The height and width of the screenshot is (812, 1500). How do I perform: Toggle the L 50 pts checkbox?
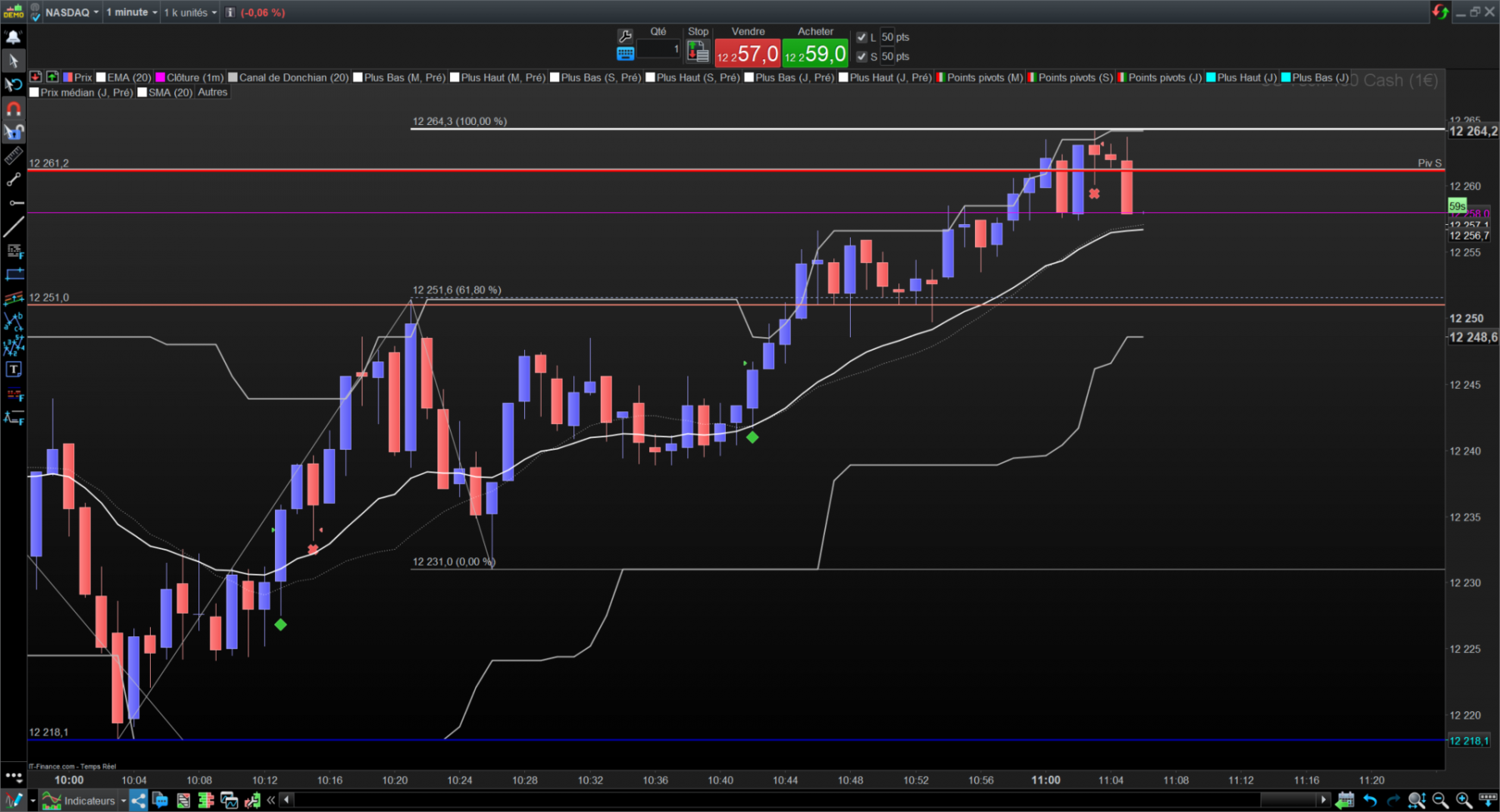coord(862,37)
